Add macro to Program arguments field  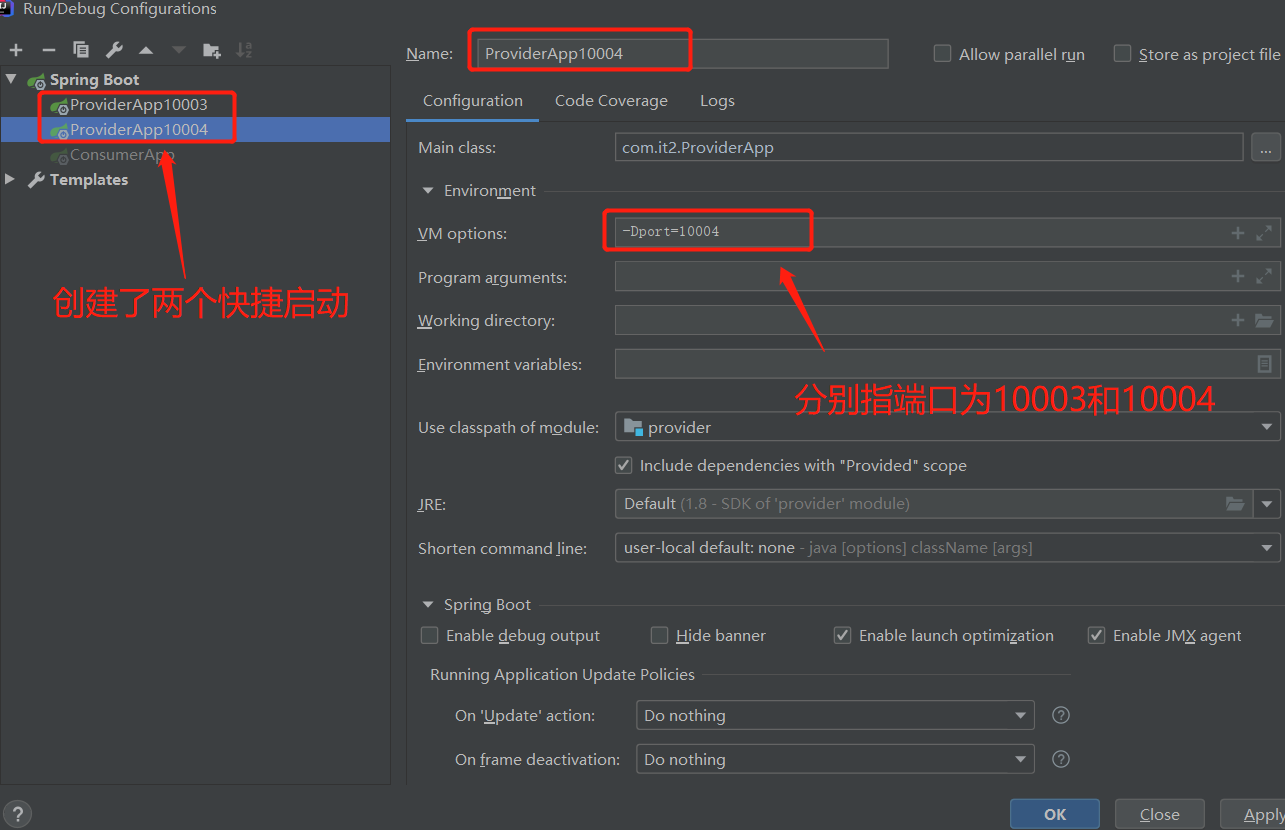pos(1238,276)
